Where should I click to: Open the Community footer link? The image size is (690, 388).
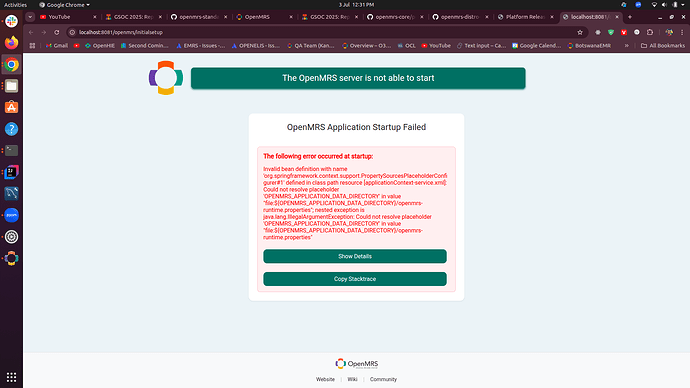coord(383,379)
